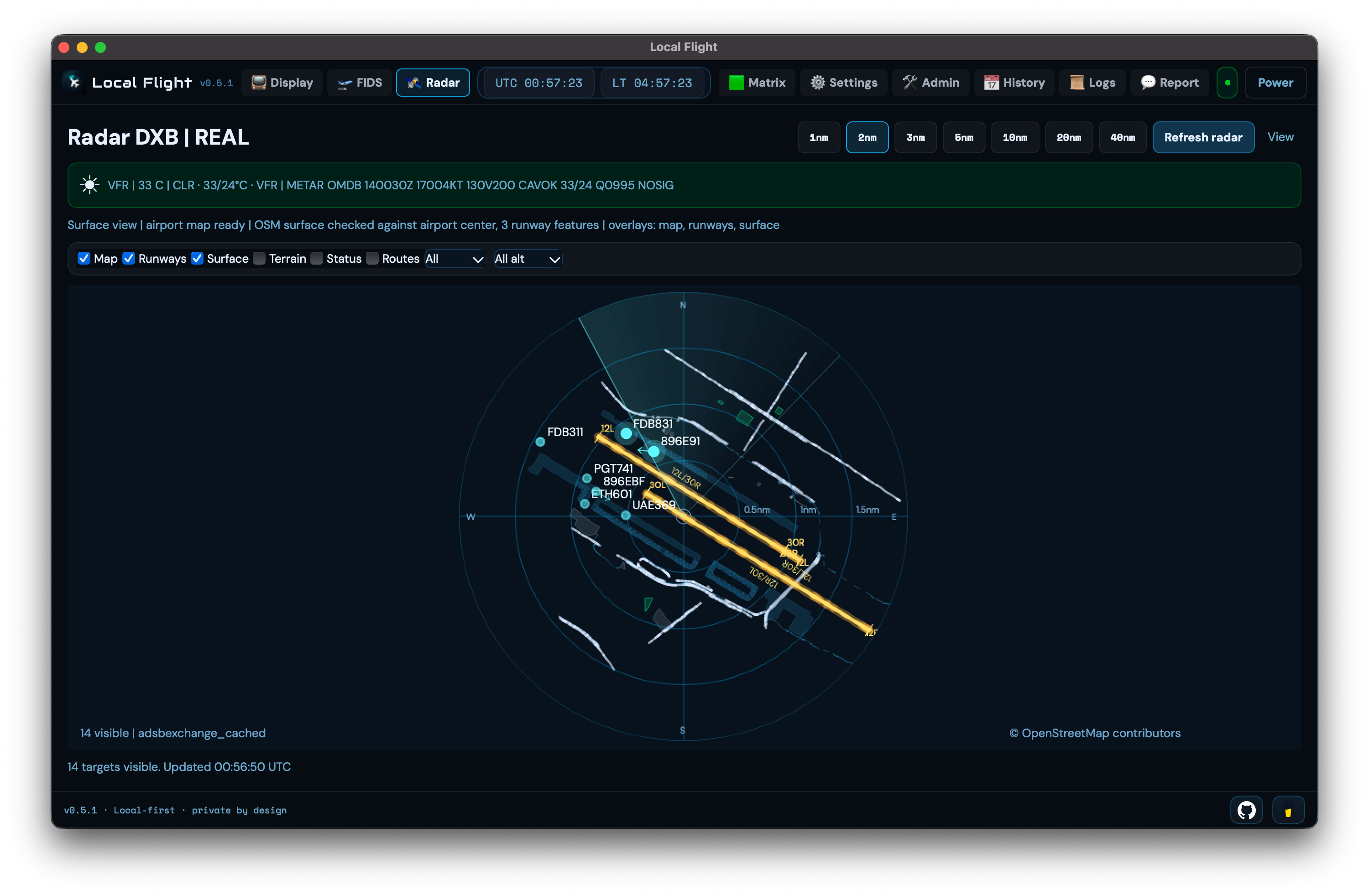The width and height of the screenshot is (1369, 896).
Task: Set radar range to 1nm
Action: (819, 137)
